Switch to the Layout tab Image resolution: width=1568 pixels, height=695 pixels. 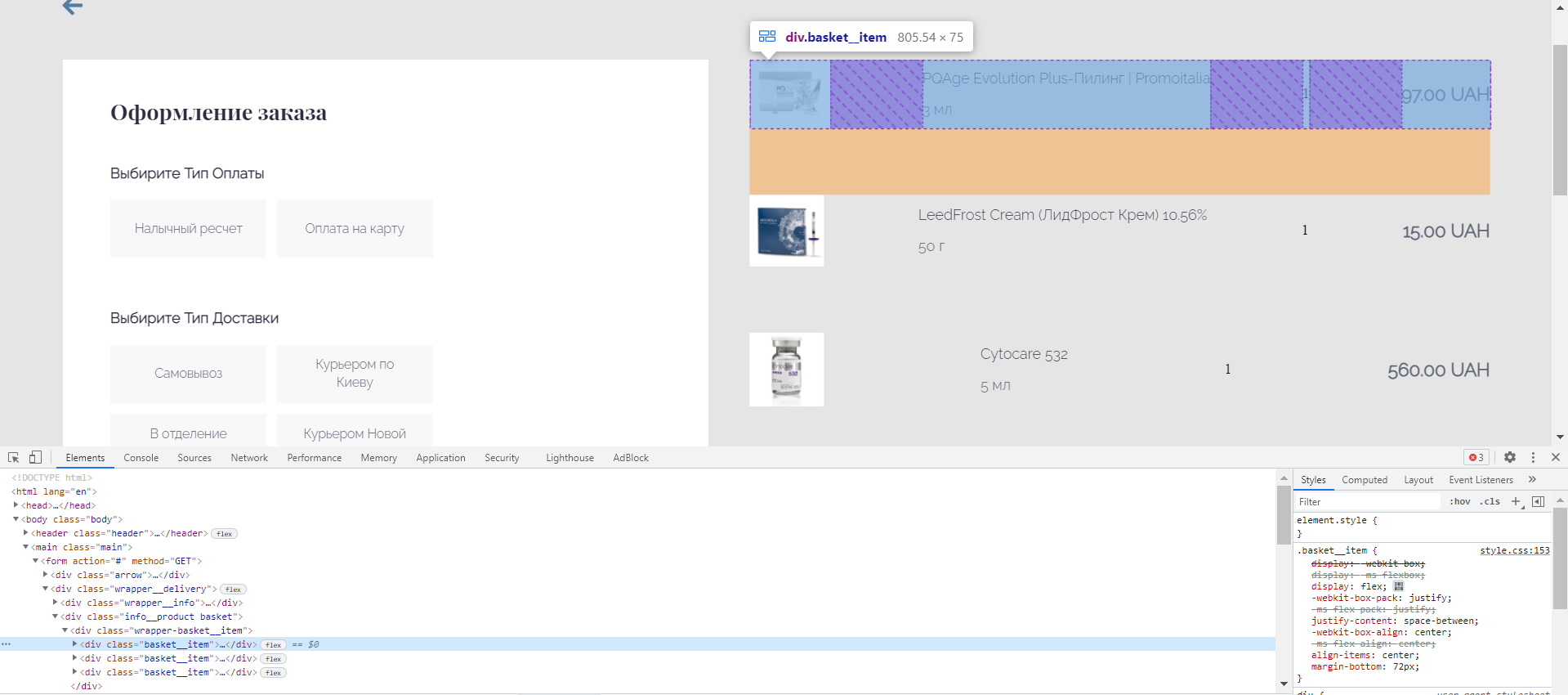[x=1418, y=480]
